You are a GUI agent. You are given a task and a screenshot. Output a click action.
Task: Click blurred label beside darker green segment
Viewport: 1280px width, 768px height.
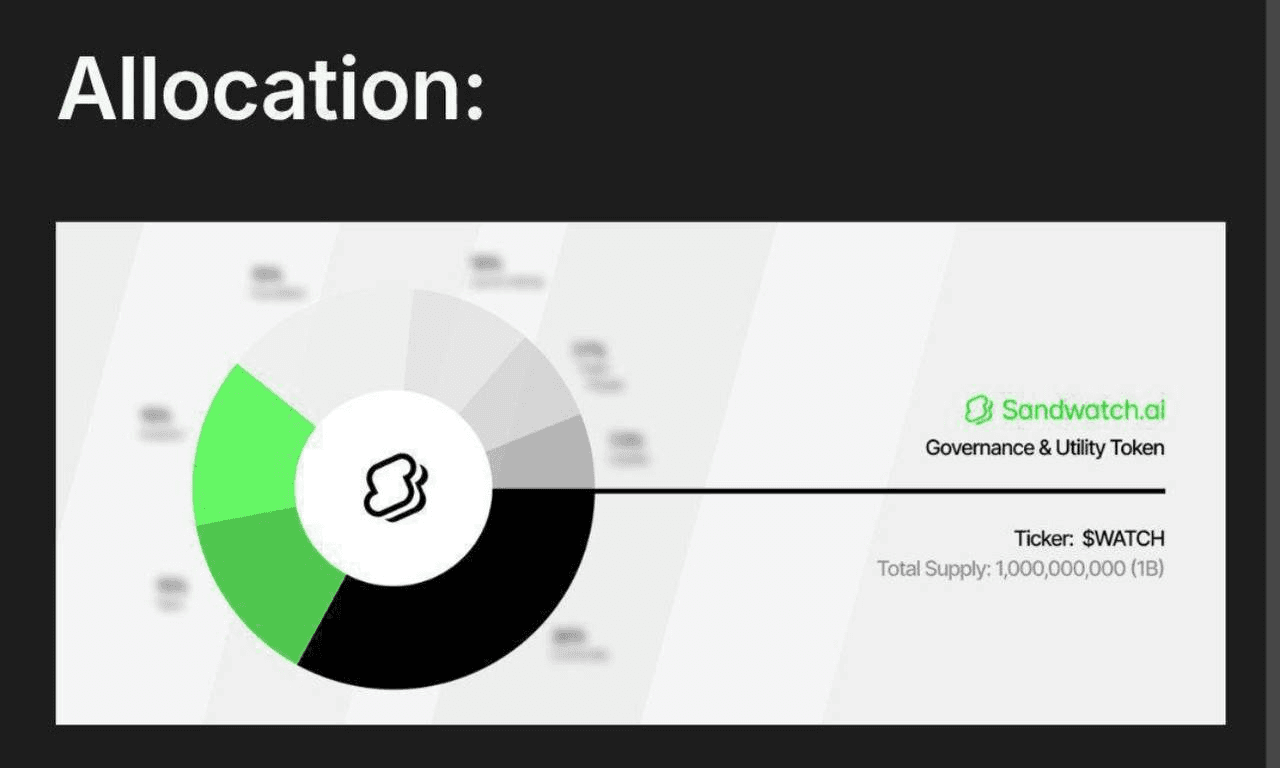tap(172, 593)
